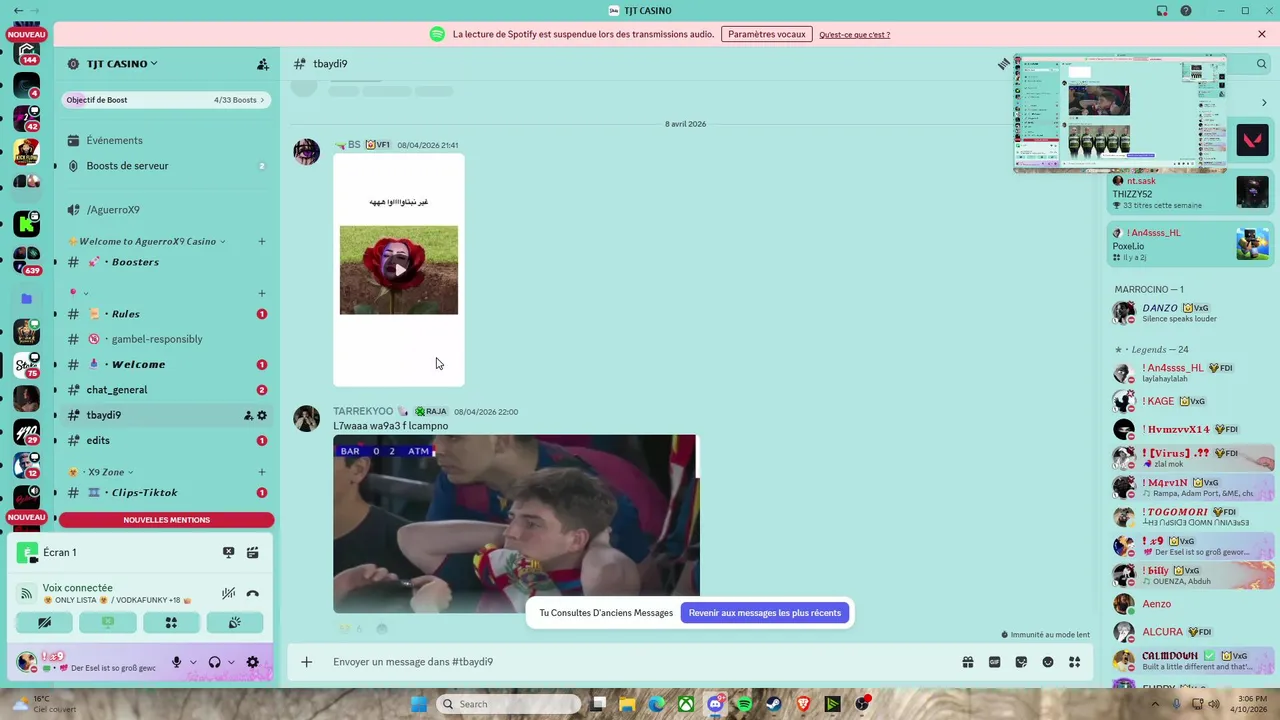
Task: Open member Aenzo in member list
Action: pos(1190,604)
